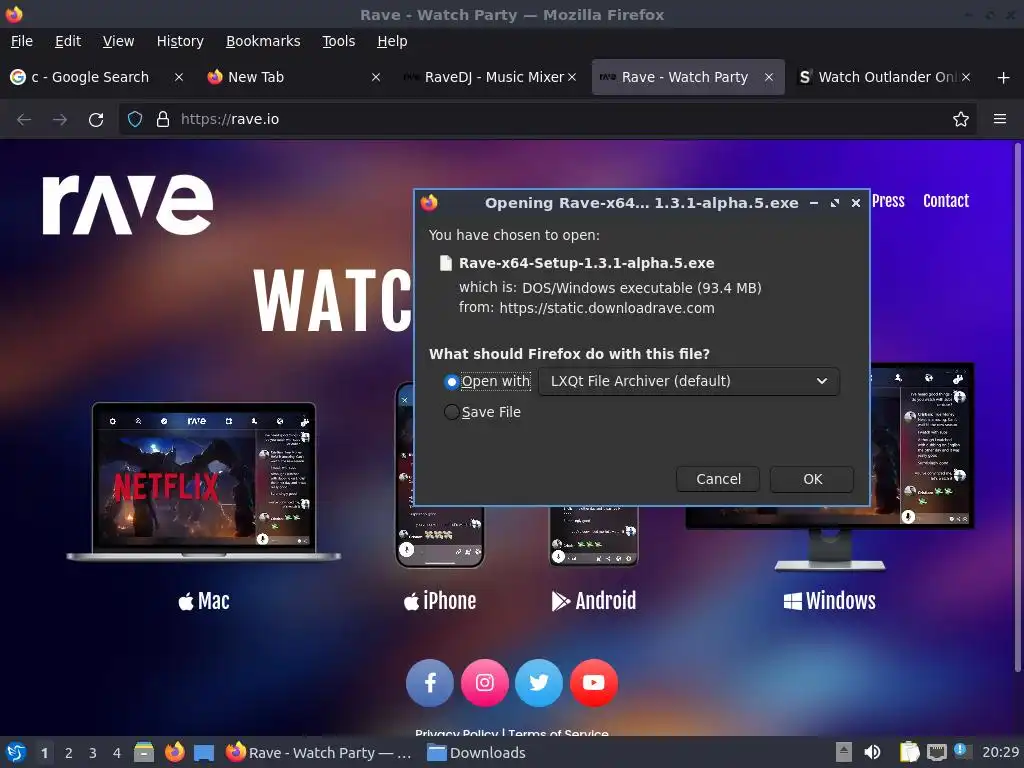Open the volume speaker icon in system tray
The width and height of the screenshot is (1024, 768).
(872, 753)
